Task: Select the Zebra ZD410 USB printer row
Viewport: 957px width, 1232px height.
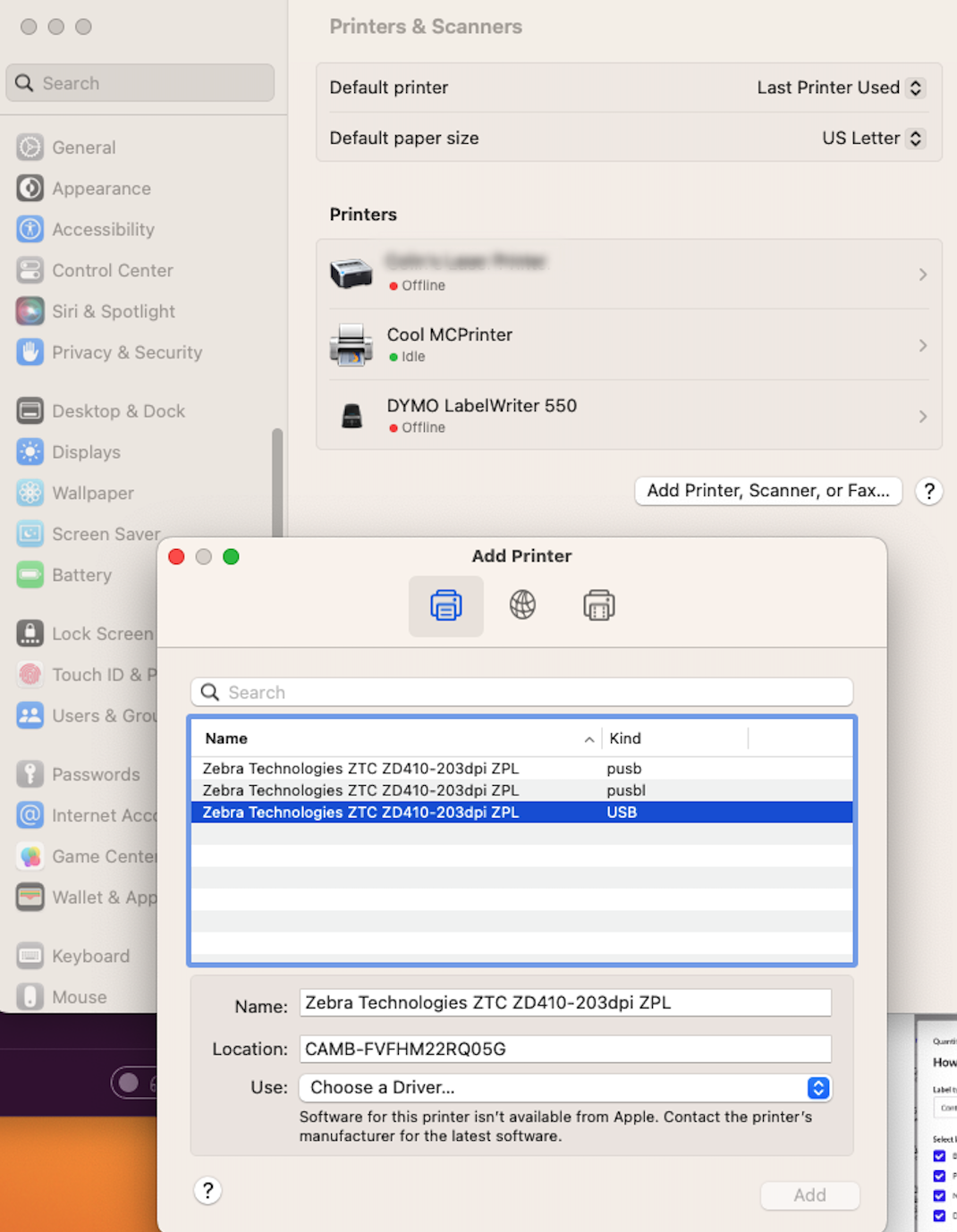Action: coord(521,813)
